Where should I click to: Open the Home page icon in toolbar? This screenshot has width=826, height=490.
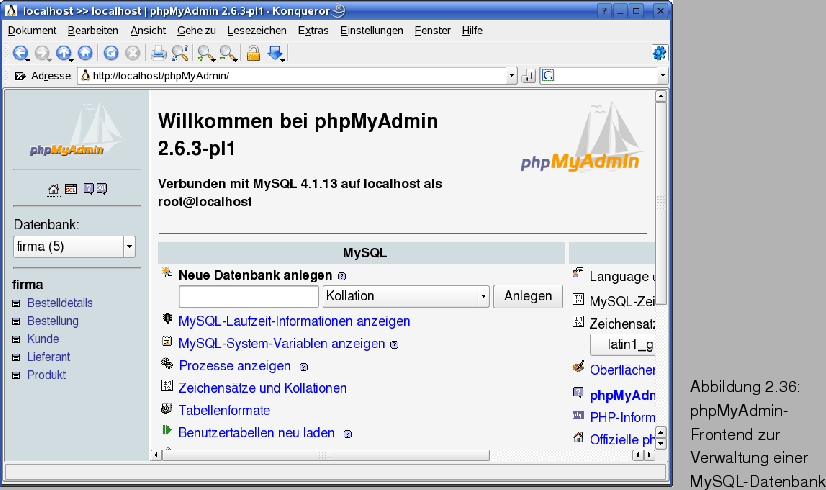(85, 53)
